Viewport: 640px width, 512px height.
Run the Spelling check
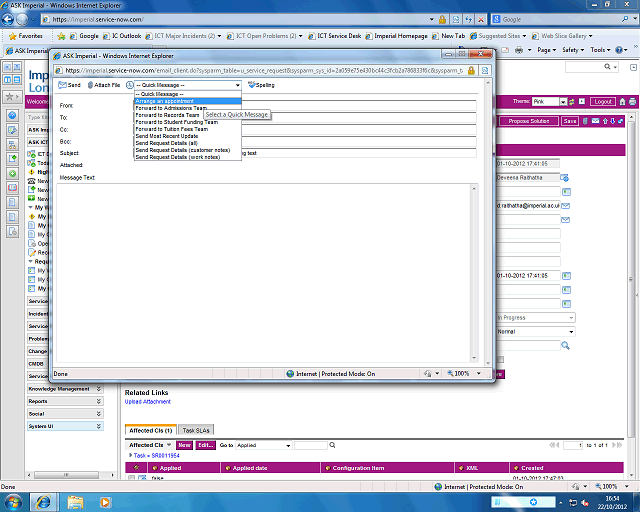(x=260, y=86)
